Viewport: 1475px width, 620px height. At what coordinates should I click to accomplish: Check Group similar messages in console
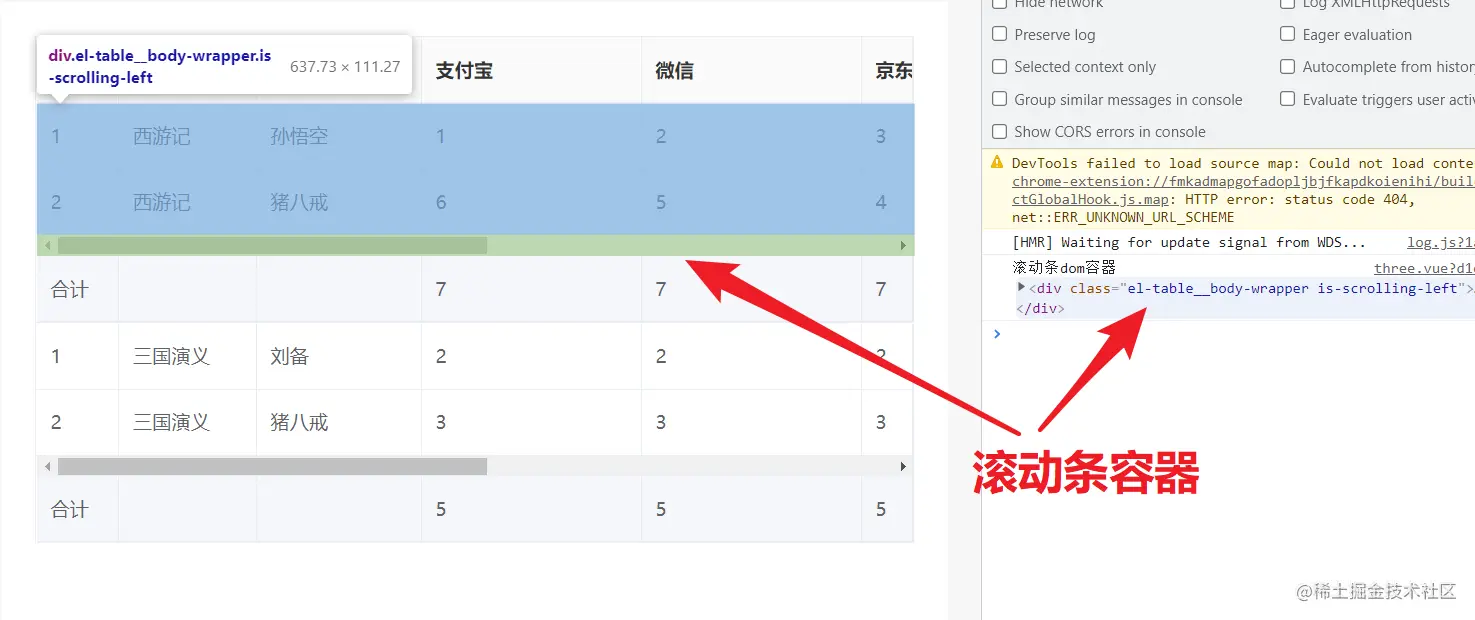click(x=999, y=99)
